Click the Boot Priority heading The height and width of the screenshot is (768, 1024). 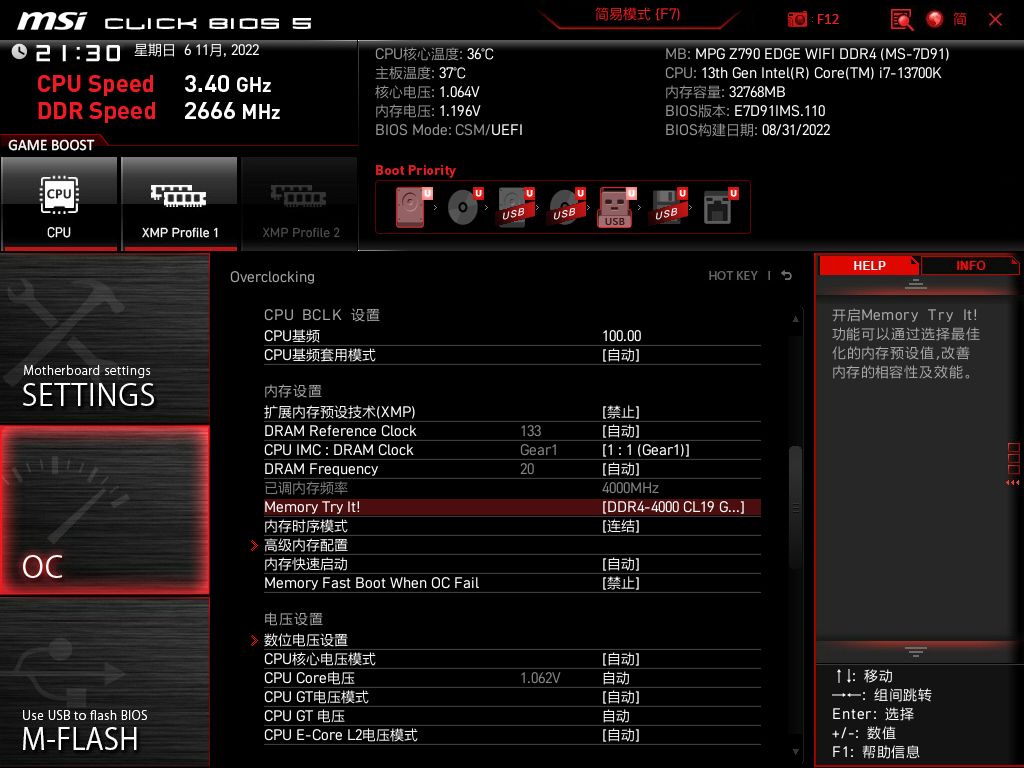[415, 170]
